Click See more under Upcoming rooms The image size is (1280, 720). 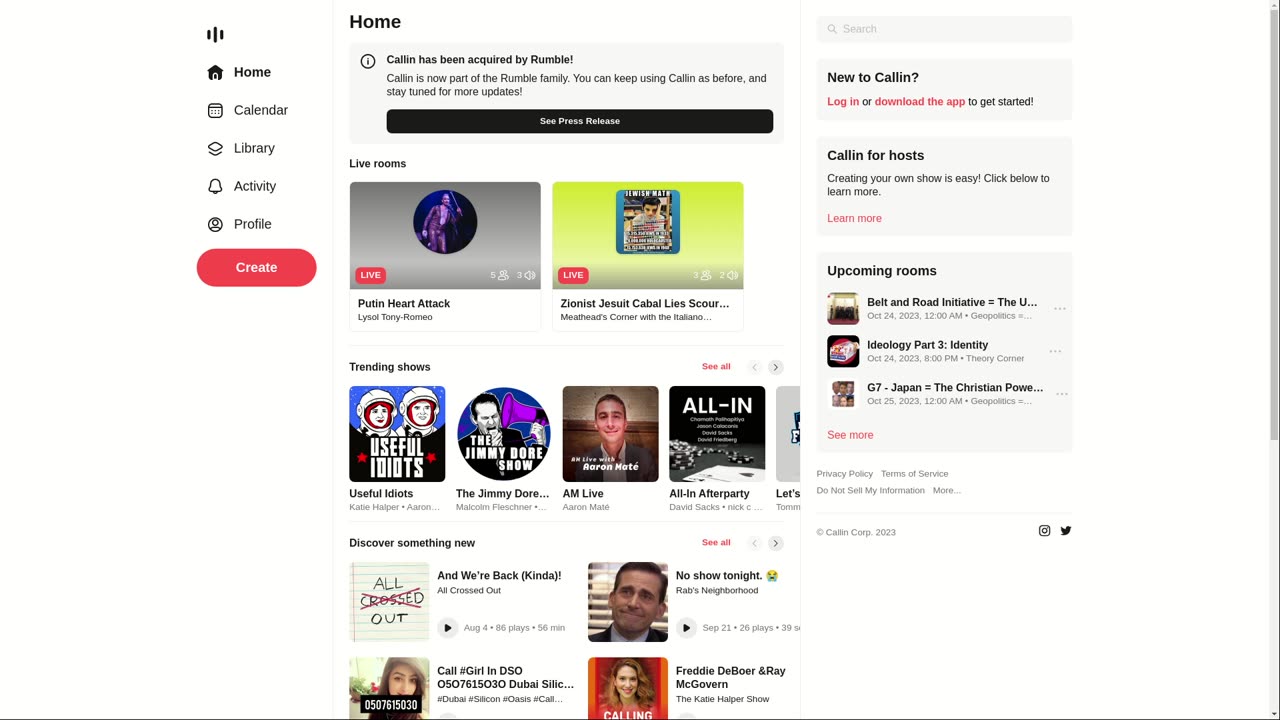coord(850,435)
